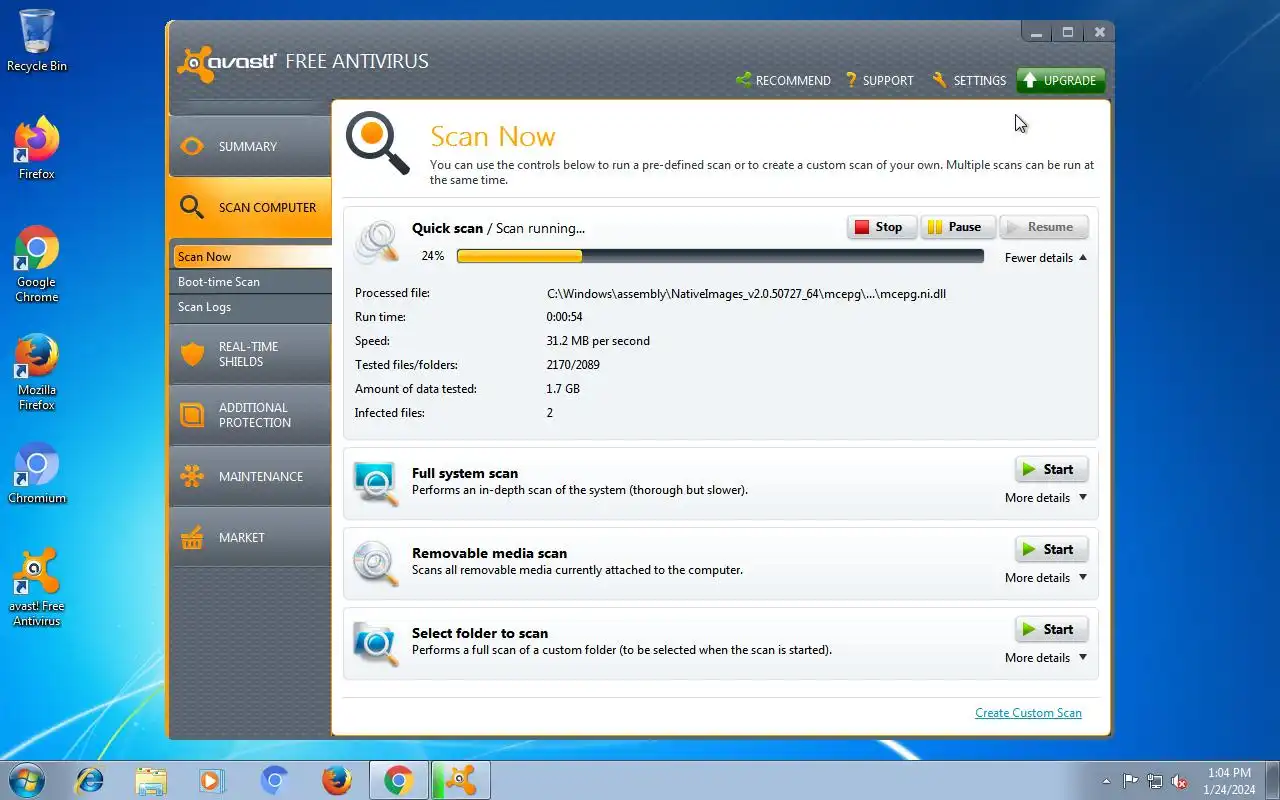Expand More details for Full system scan
Screen dimensions: 1280x800
(x=1046, y=498)
